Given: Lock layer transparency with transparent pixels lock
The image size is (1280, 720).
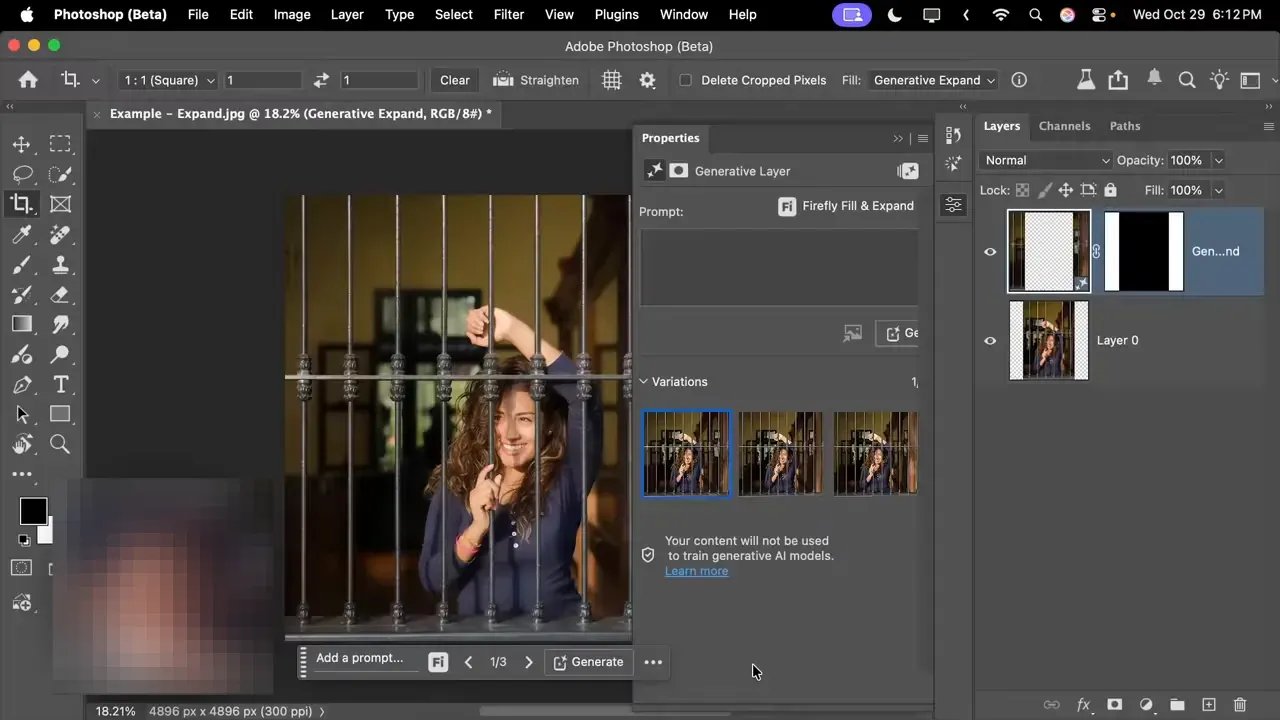Looking at the screenshot, I should [1021, 190].
